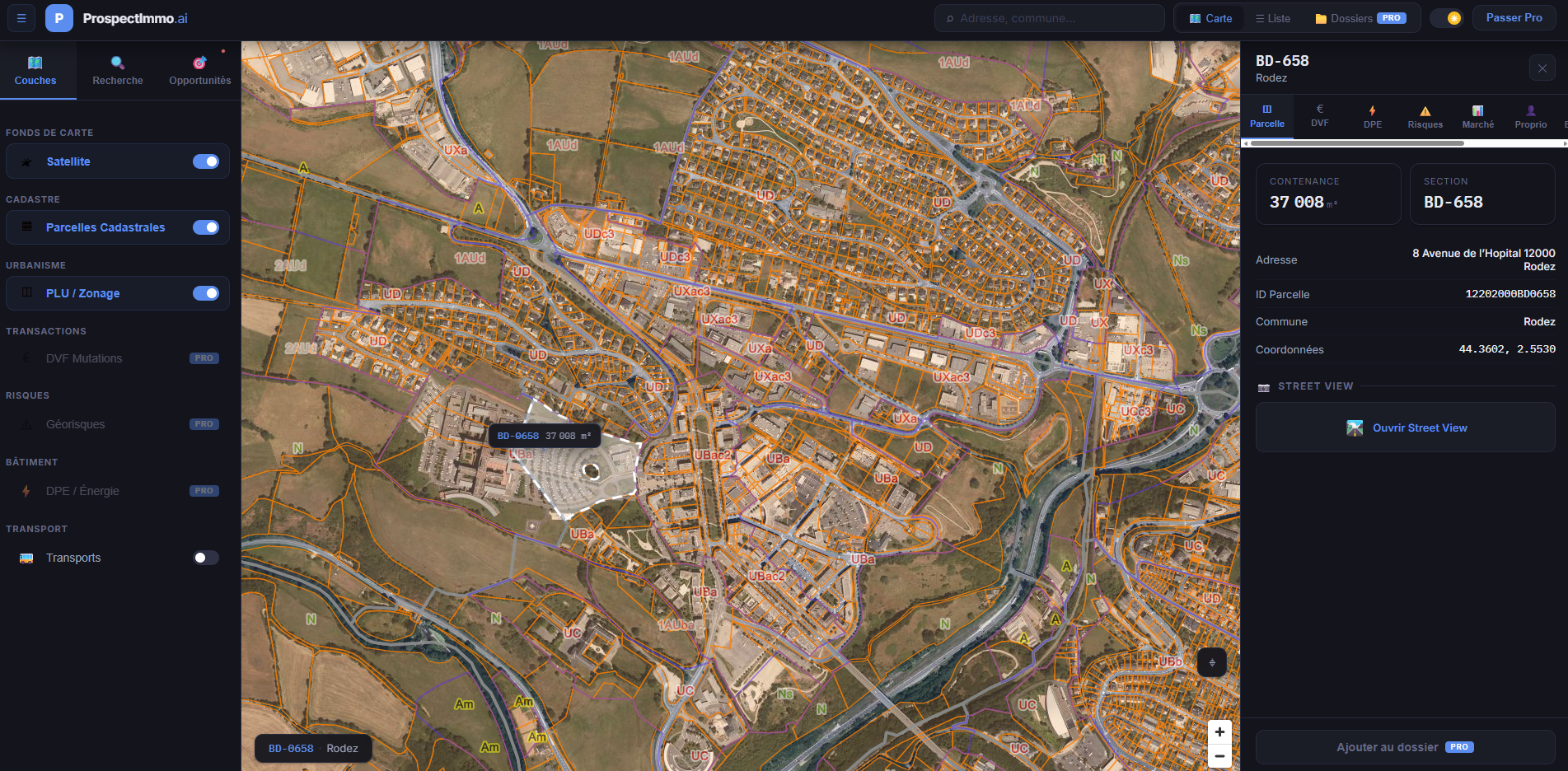Open the hamburger menu icon

21,18
